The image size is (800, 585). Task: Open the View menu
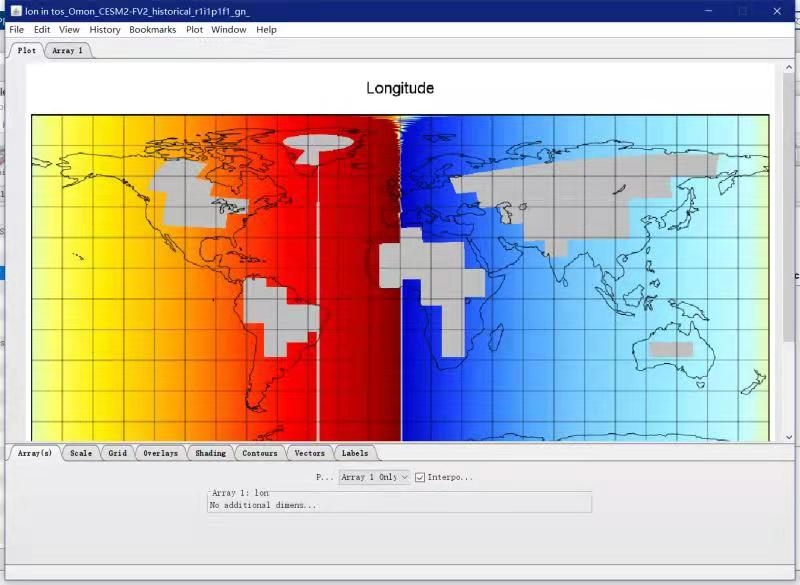click(x=69, y=30)
